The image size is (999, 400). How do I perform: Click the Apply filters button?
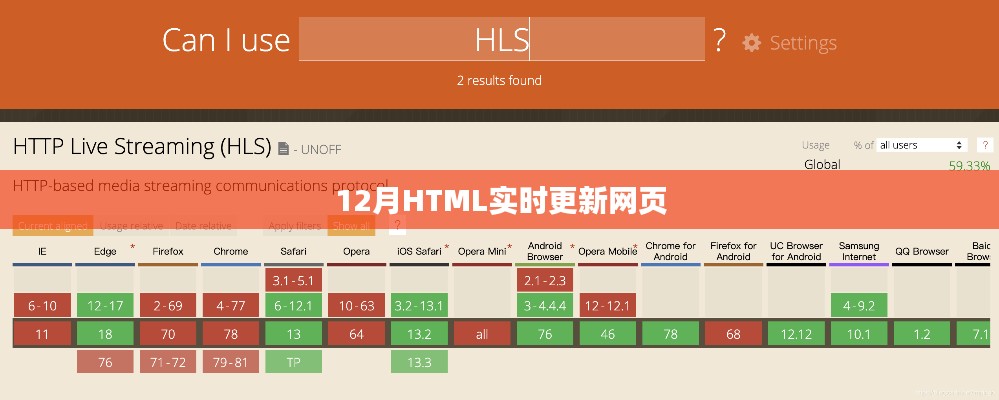pyautogui.click(x=294, y=225)
